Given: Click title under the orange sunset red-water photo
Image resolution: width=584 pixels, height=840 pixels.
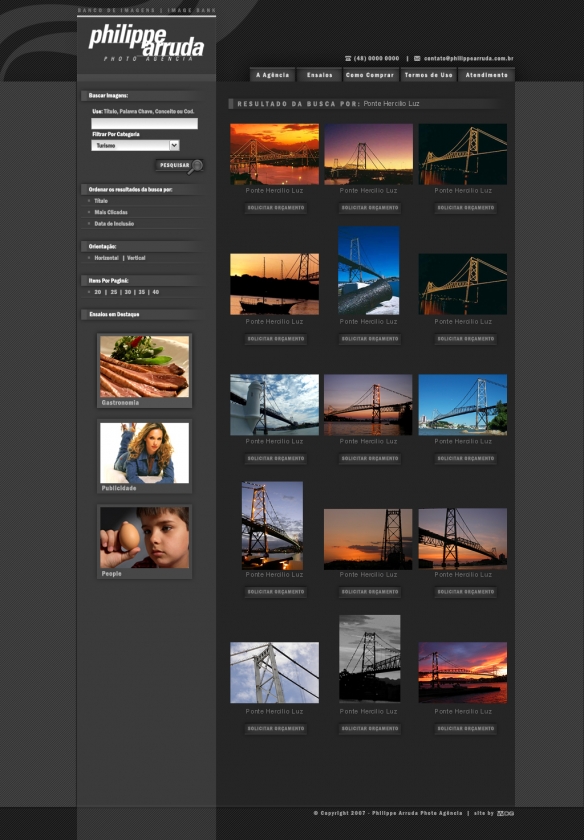Looking at the screenshot, I should pyautogui.click(x=274, y=191).
